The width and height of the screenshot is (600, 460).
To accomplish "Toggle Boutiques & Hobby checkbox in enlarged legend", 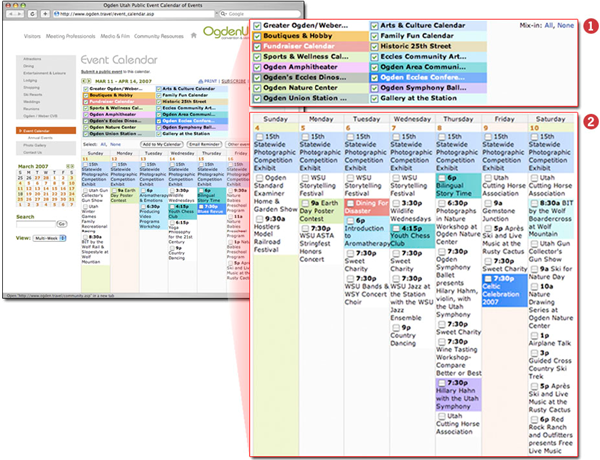I will 257,36.
